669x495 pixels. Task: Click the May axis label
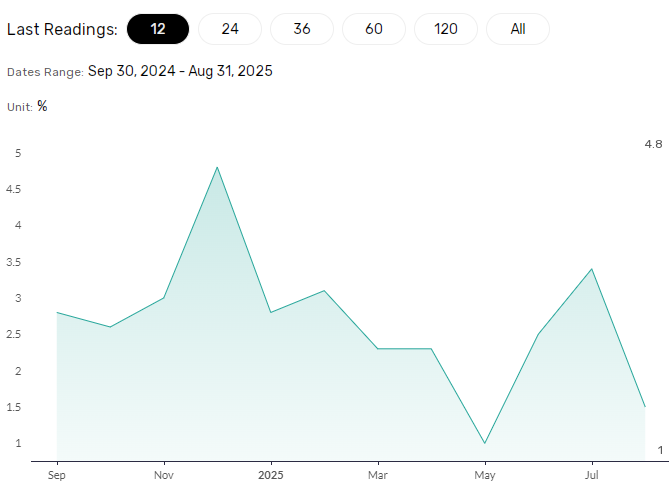click(x=485, y=475)
